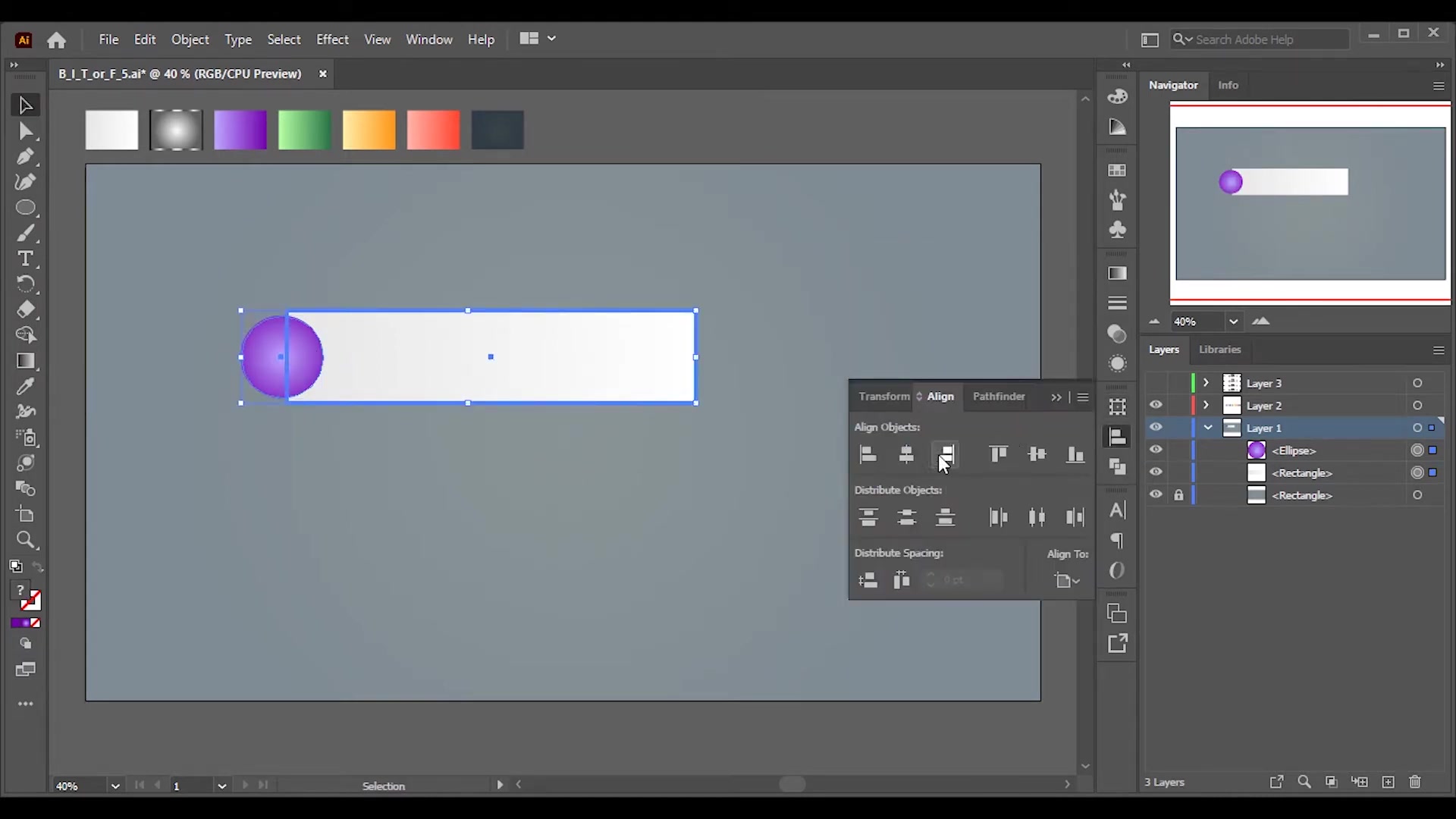
Task: Open the Align To dropdown
Action: tap(1067, 581)
